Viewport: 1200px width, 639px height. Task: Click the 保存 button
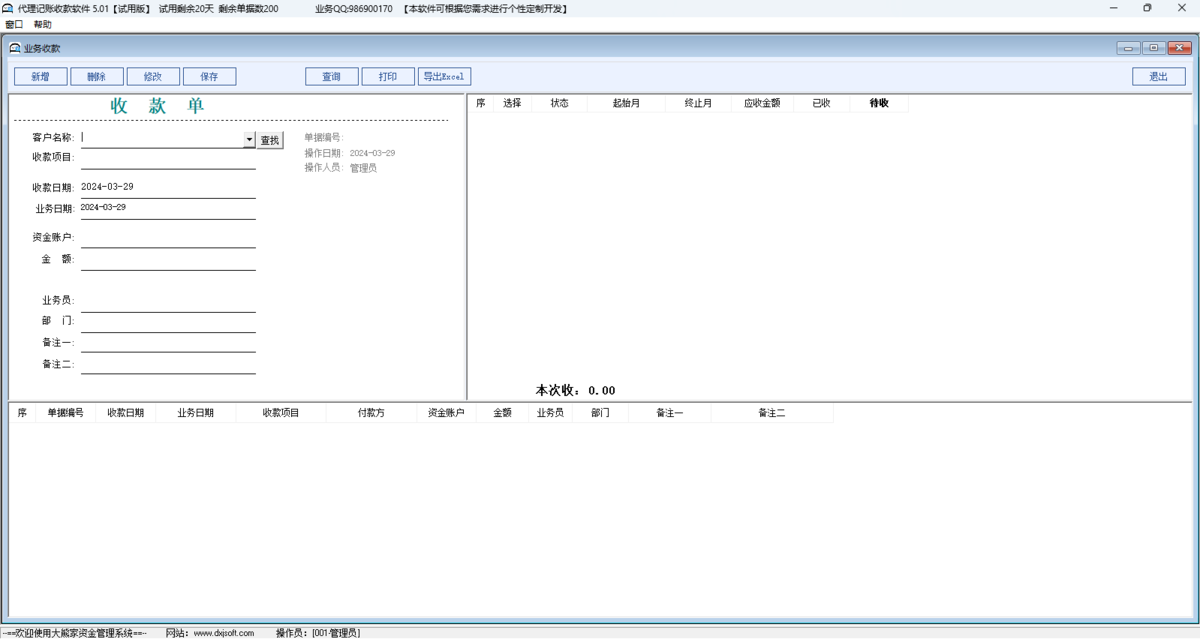(x=209, y=77)
